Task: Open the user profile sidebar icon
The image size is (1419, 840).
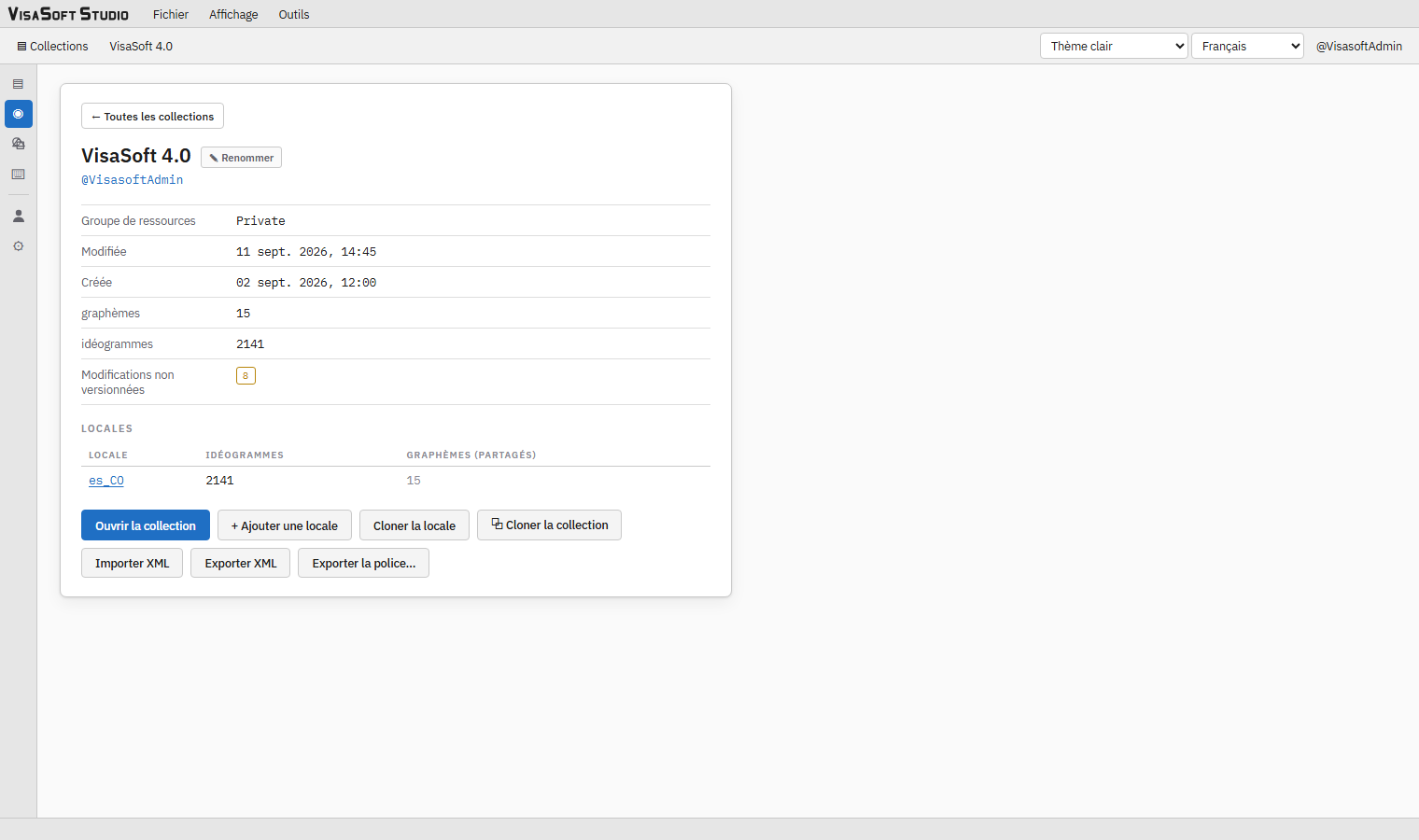Action: (x=18, y=216)
